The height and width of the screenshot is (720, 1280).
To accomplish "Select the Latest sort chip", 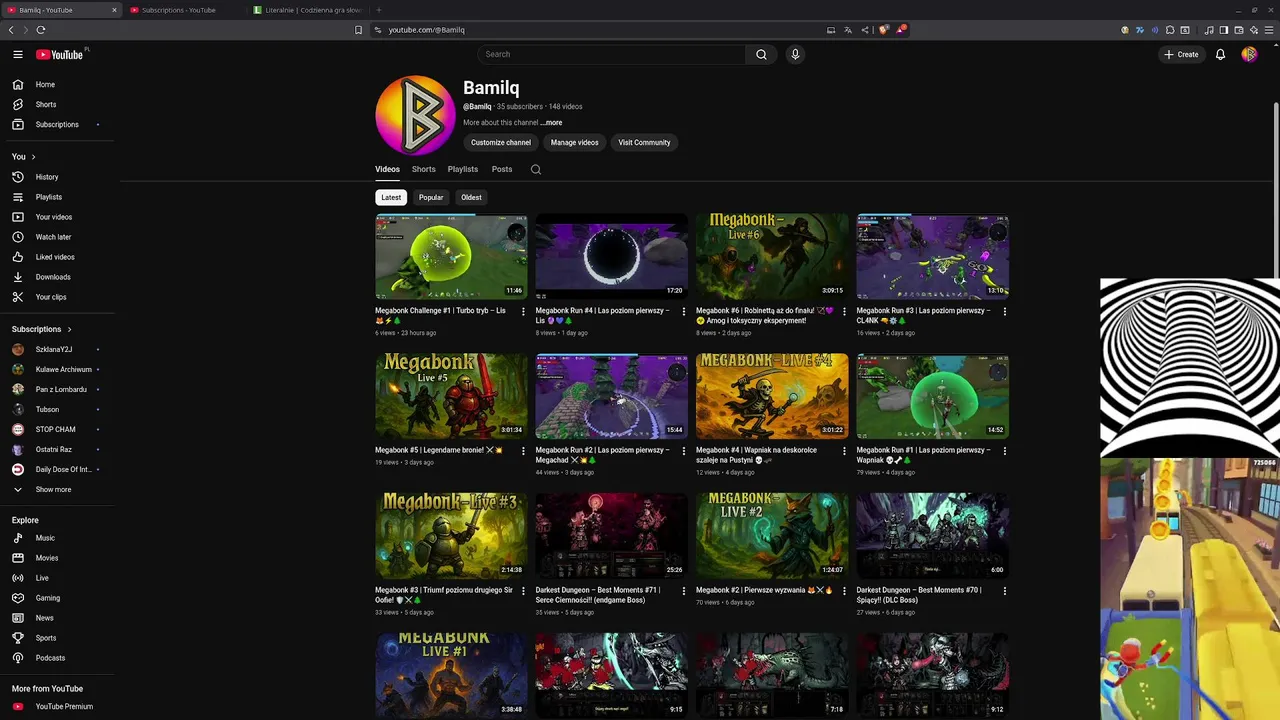I will coord(391,197).
